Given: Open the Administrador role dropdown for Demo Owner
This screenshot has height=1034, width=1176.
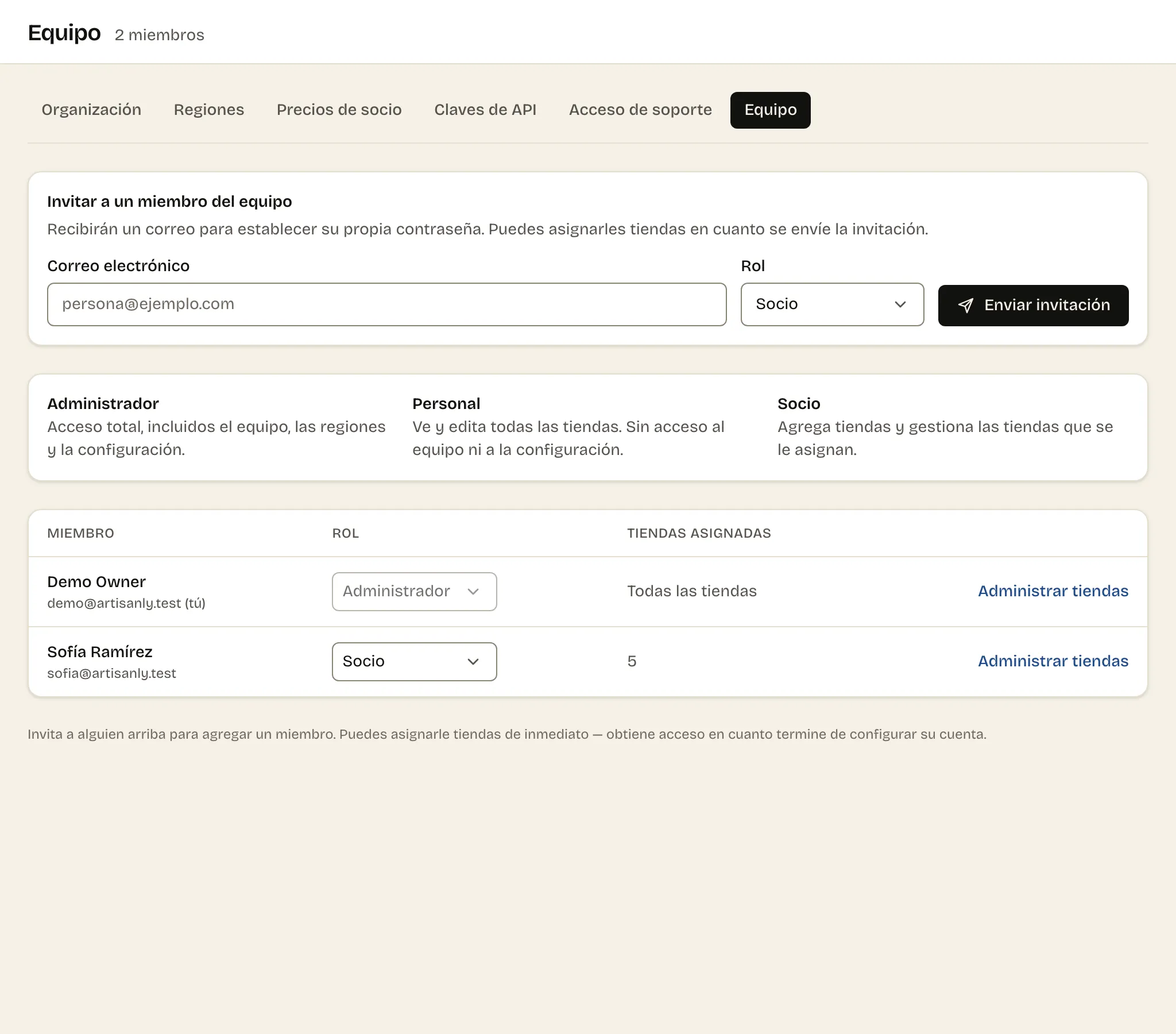Looking at the screenshot, I should tap(414, 591).
